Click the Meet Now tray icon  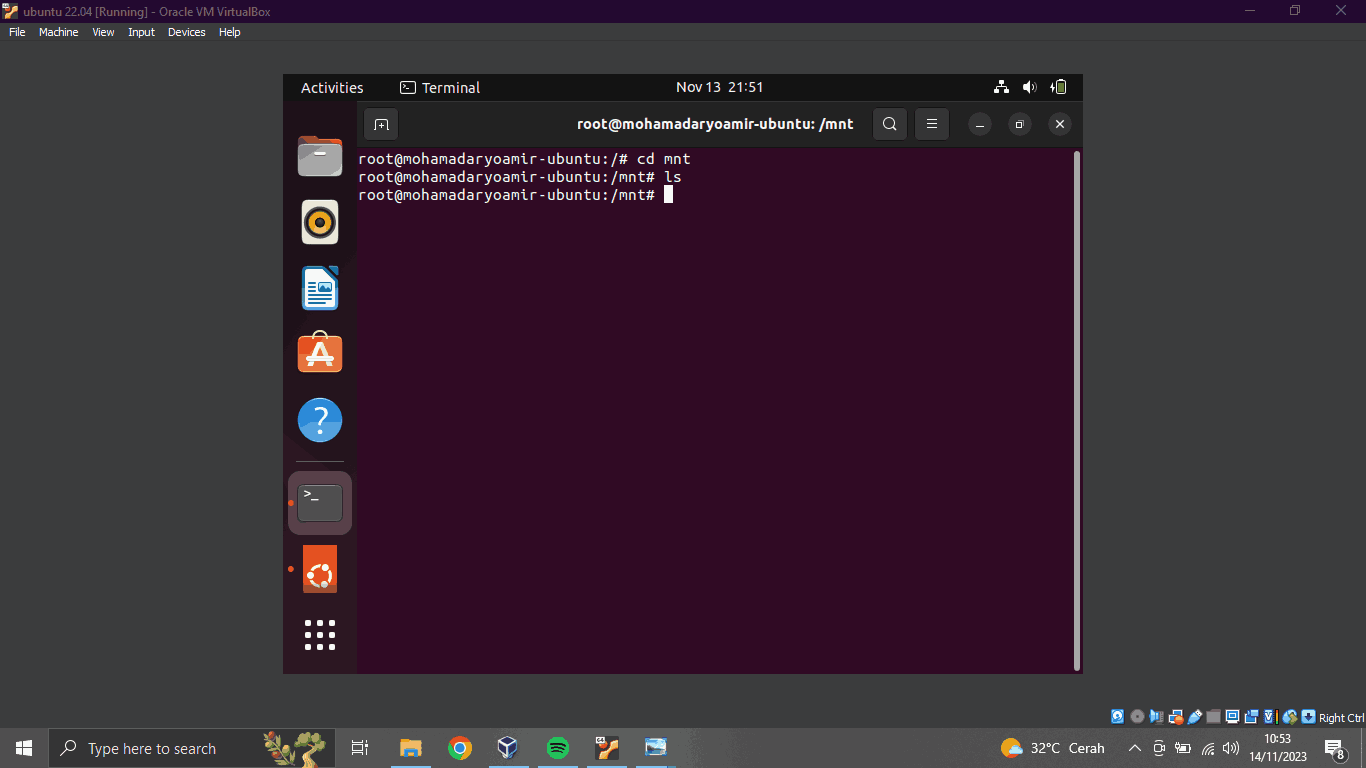pos(1159,748)
